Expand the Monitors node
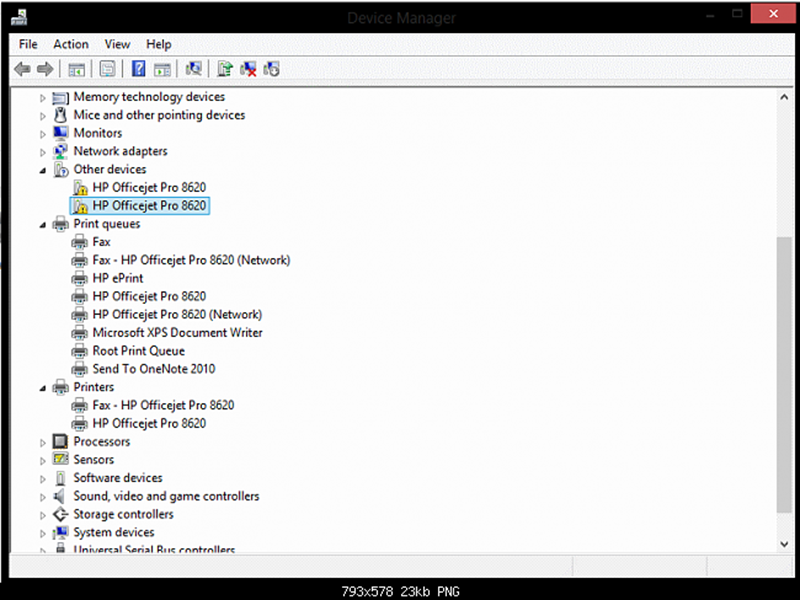 43,134
